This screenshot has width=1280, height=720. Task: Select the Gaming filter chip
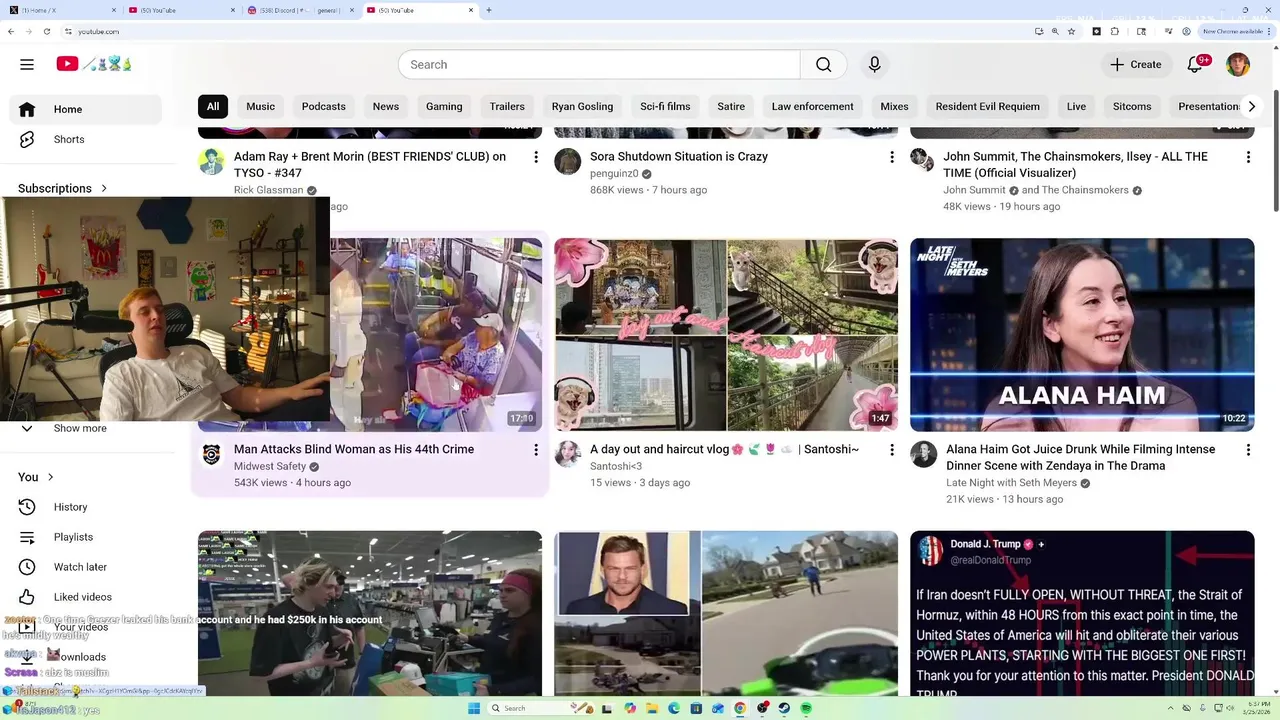click(x=444, y=106)
